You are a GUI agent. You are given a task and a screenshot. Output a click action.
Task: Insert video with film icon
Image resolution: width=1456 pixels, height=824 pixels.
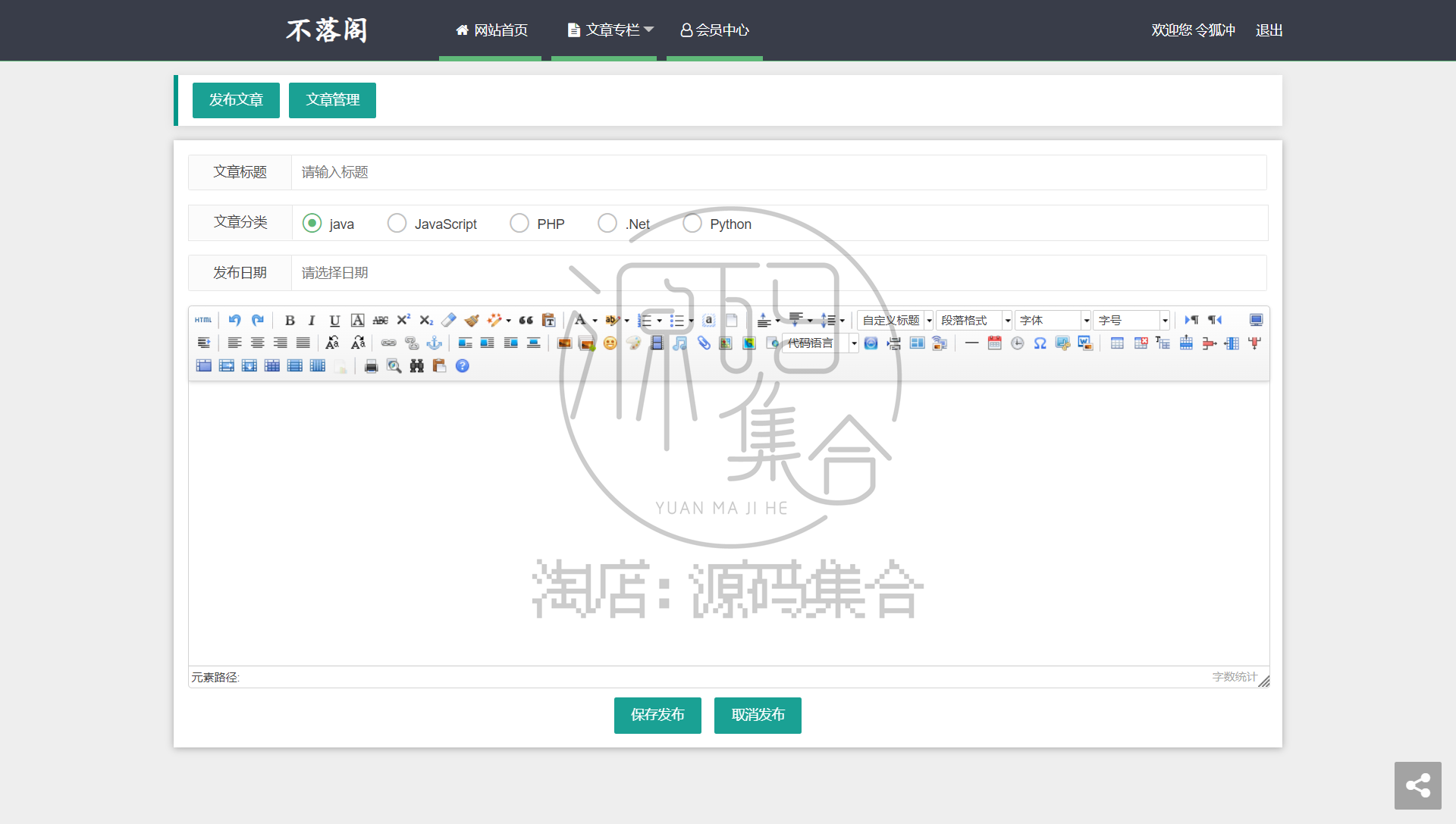tap(657, 343)
